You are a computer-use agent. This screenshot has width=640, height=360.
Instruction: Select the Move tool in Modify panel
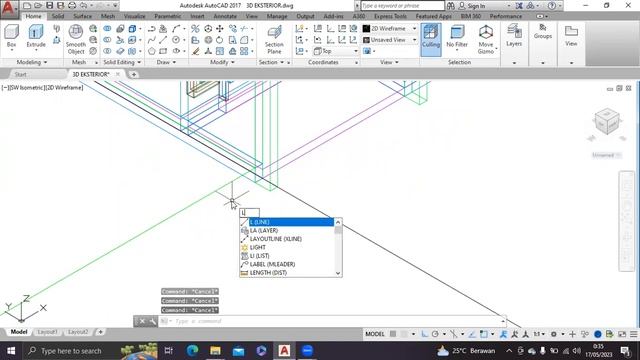tap(220, 29)
